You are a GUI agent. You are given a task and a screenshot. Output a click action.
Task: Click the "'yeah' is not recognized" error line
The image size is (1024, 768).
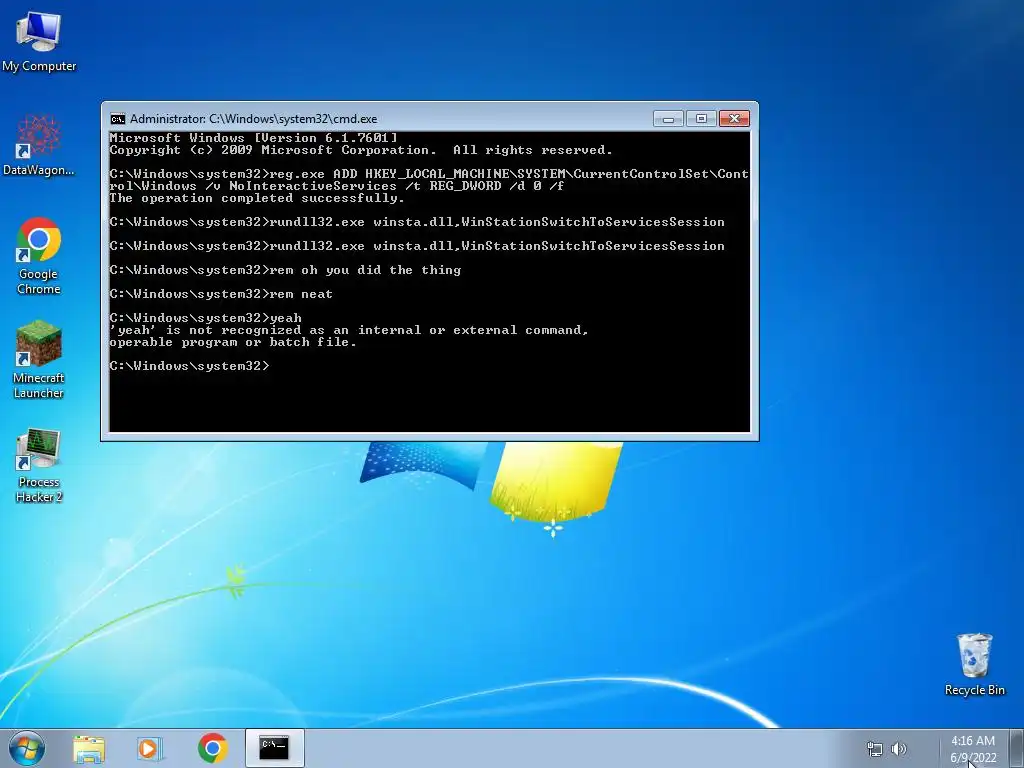[x=349, y=330]
